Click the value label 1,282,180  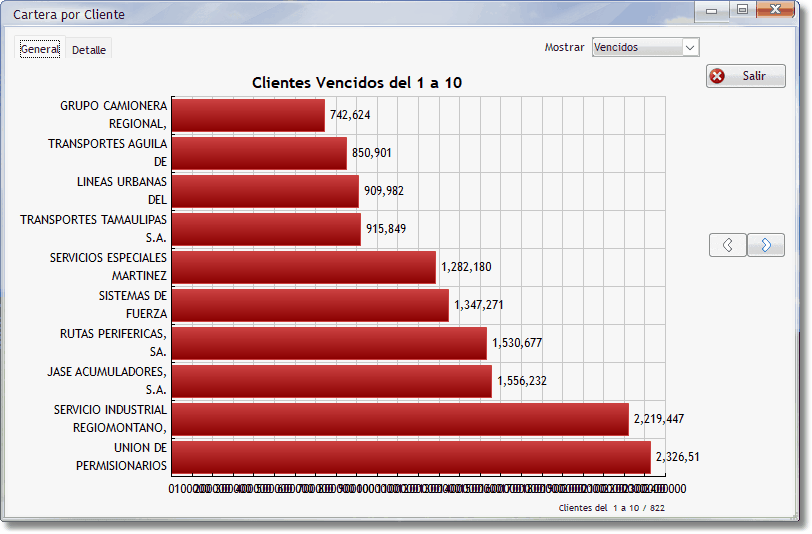point(466,267)
